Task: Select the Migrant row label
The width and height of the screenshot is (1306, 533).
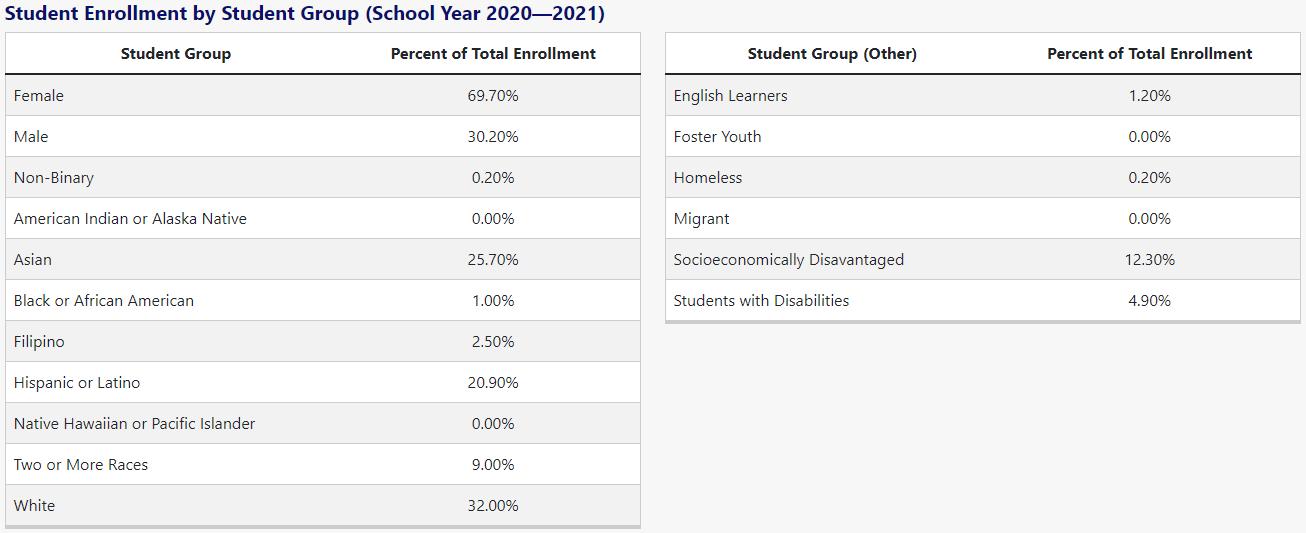Action: click(701, 219)
